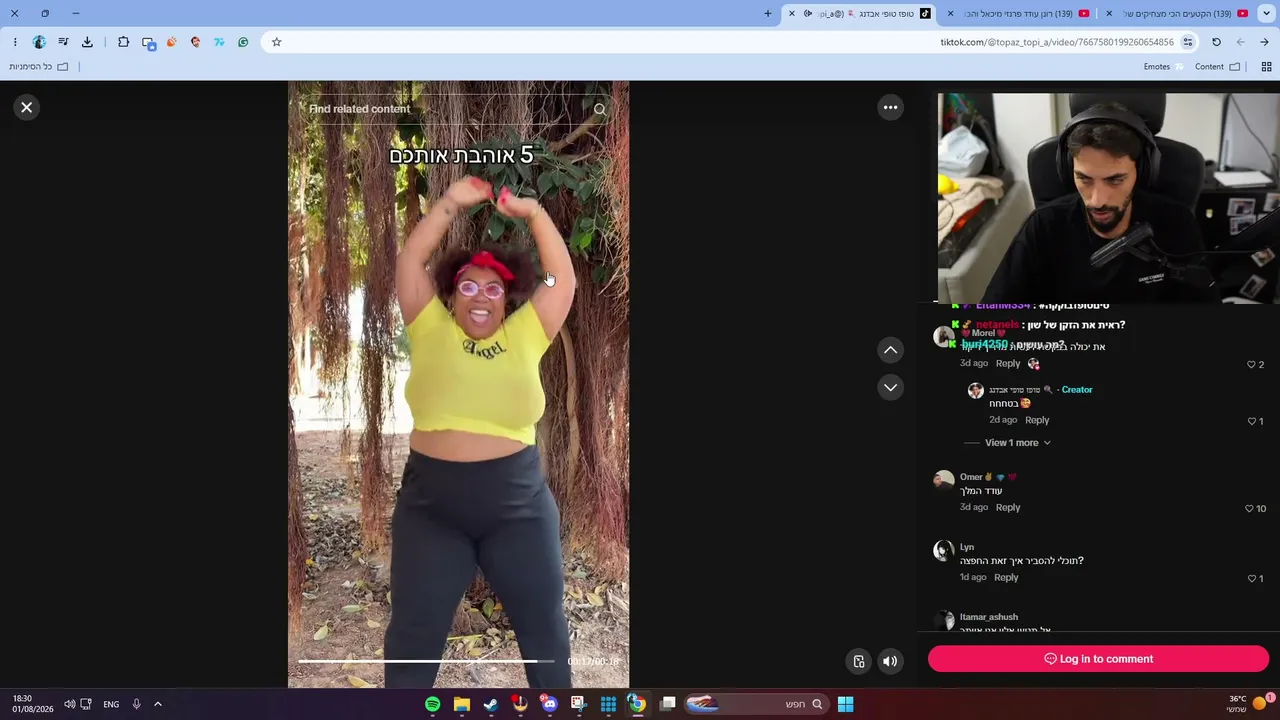This screenshot has height=720, width=1280.
Task: Open Lyn's profile avatar
Action: tap(944, 551)
